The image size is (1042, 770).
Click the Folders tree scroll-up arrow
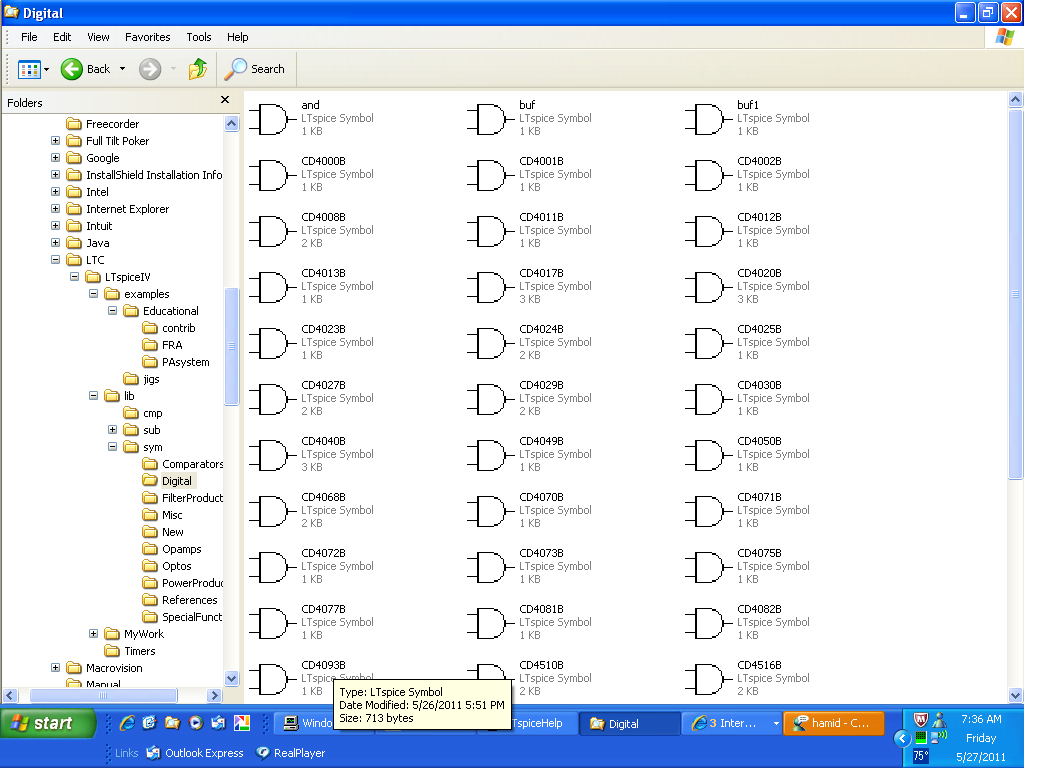pyautogui.click(x=231, y=124)
